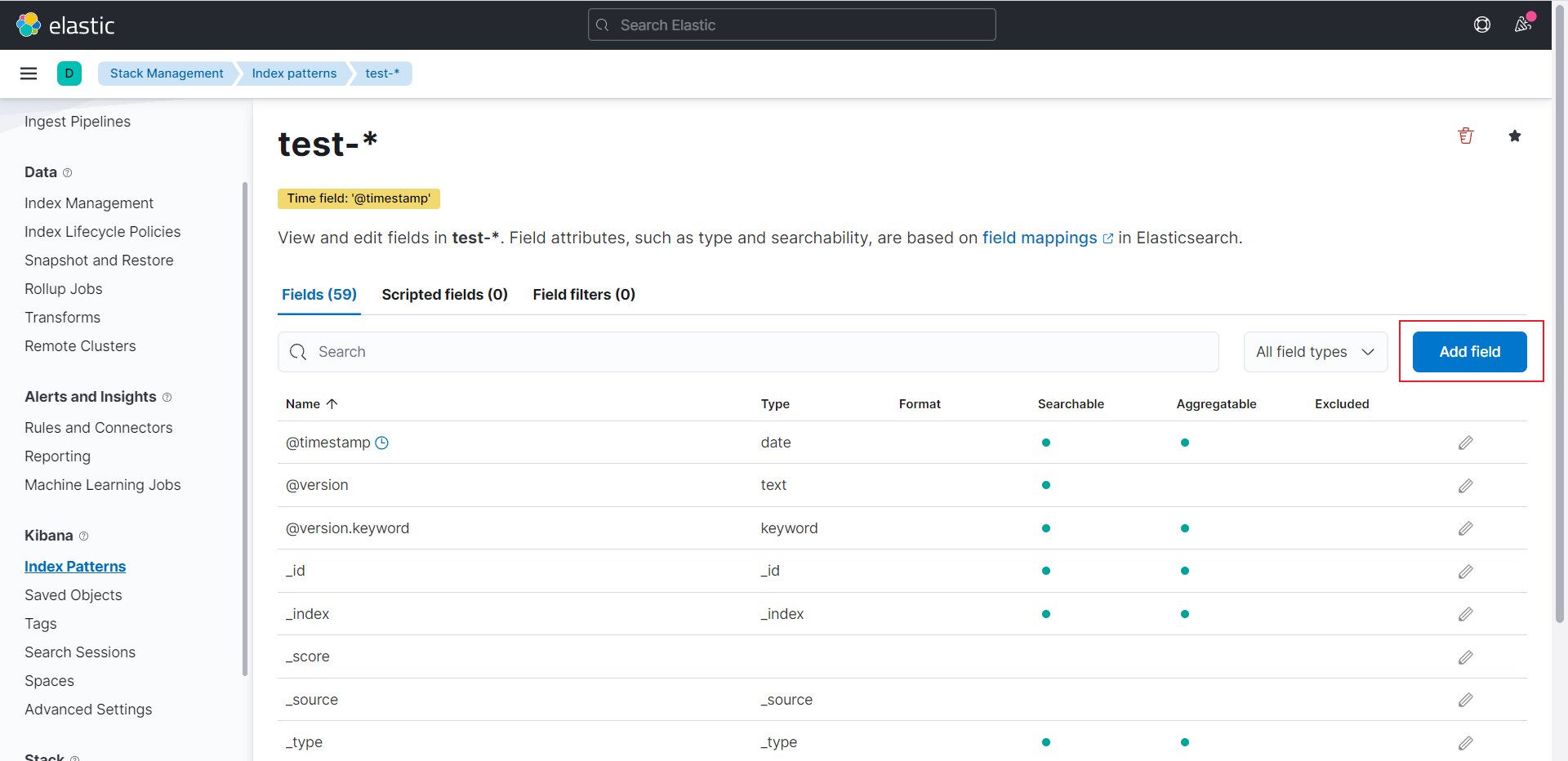The width and height of the screenshot is (1568, 761).
Task: Click the Searchable column header
Action: [x=1071, y=403]
